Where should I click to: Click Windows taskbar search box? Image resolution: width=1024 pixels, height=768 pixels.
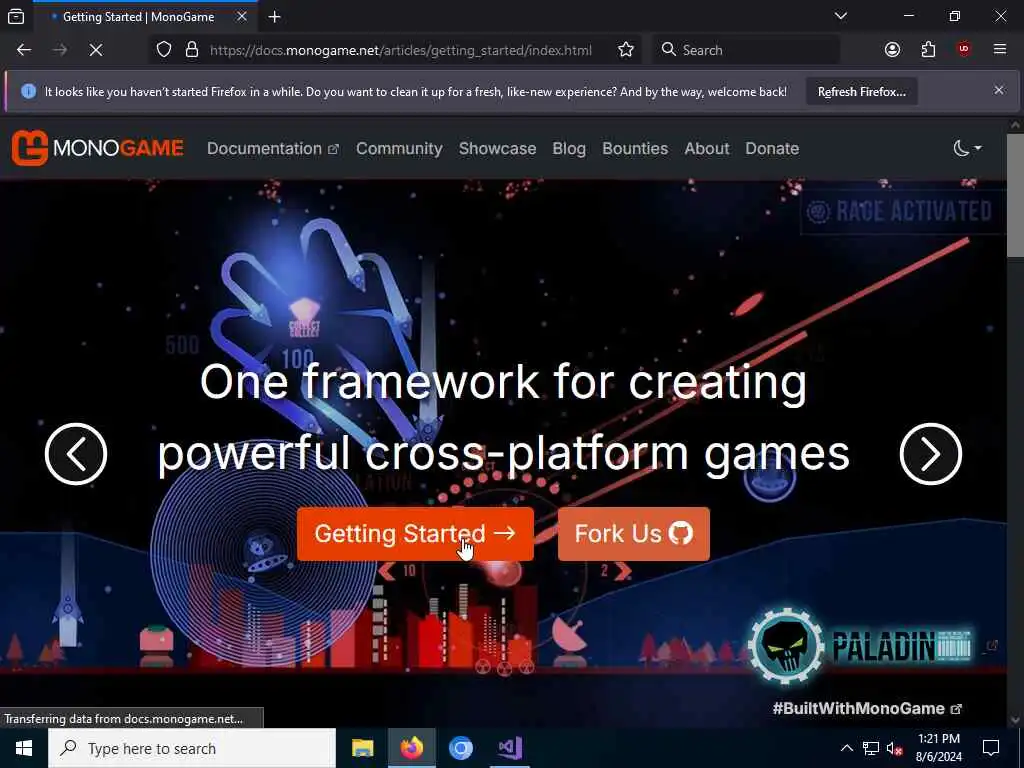click(192, 748)
